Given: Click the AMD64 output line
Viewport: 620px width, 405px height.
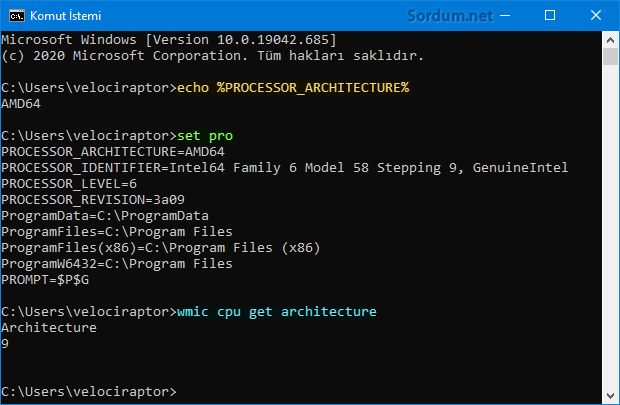Looking at the screenshot, I should [21, 104].
